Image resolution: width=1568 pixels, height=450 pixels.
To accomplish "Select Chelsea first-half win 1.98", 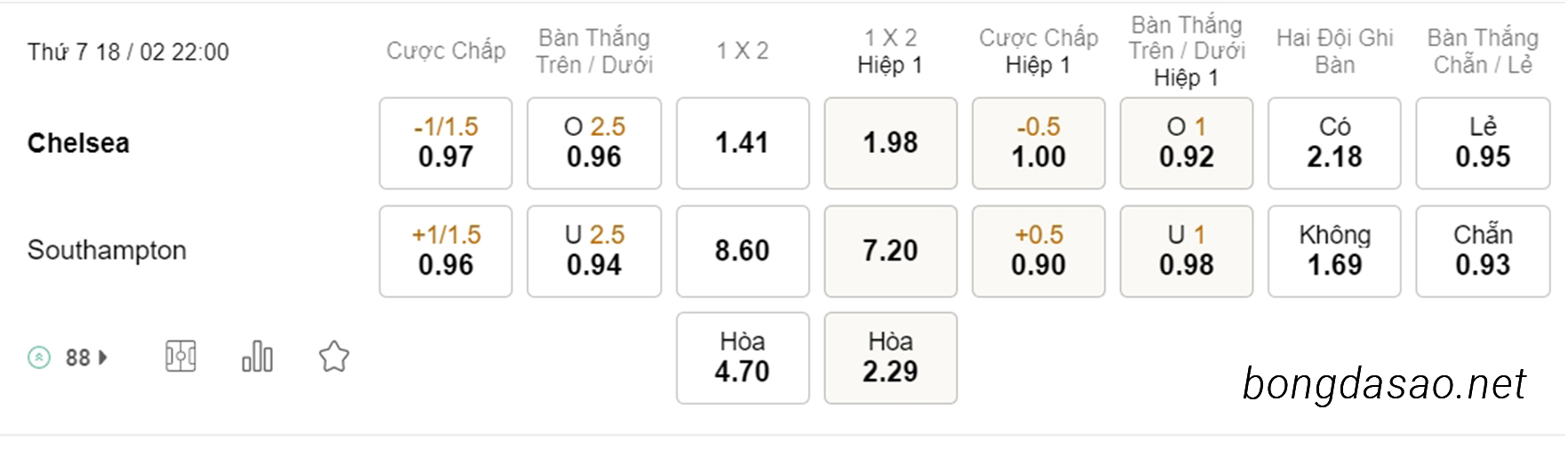I will pyautogui.click(x=891, y=143).
